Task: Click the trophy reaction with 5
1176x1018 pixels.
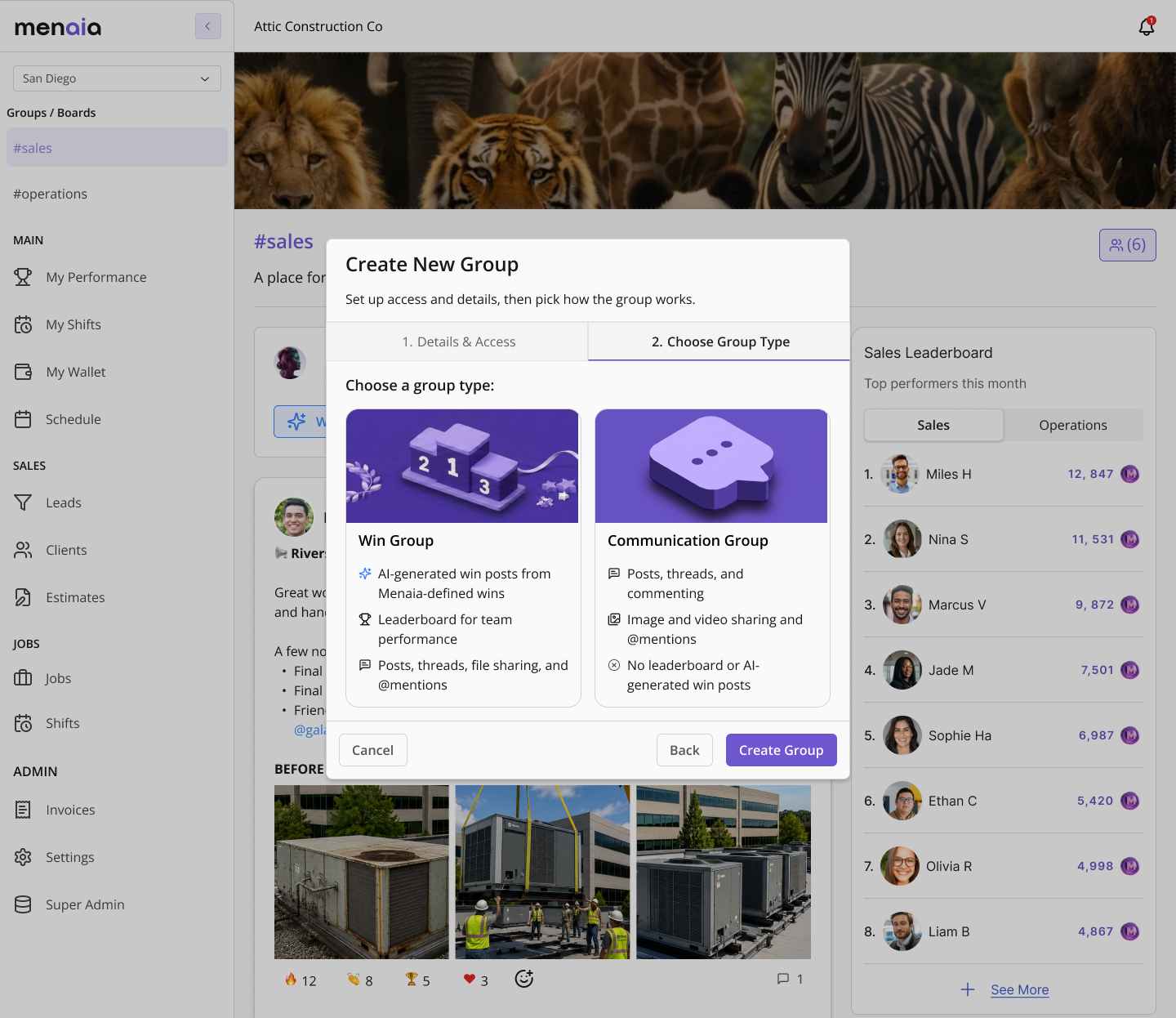Action: click(417, 980)
